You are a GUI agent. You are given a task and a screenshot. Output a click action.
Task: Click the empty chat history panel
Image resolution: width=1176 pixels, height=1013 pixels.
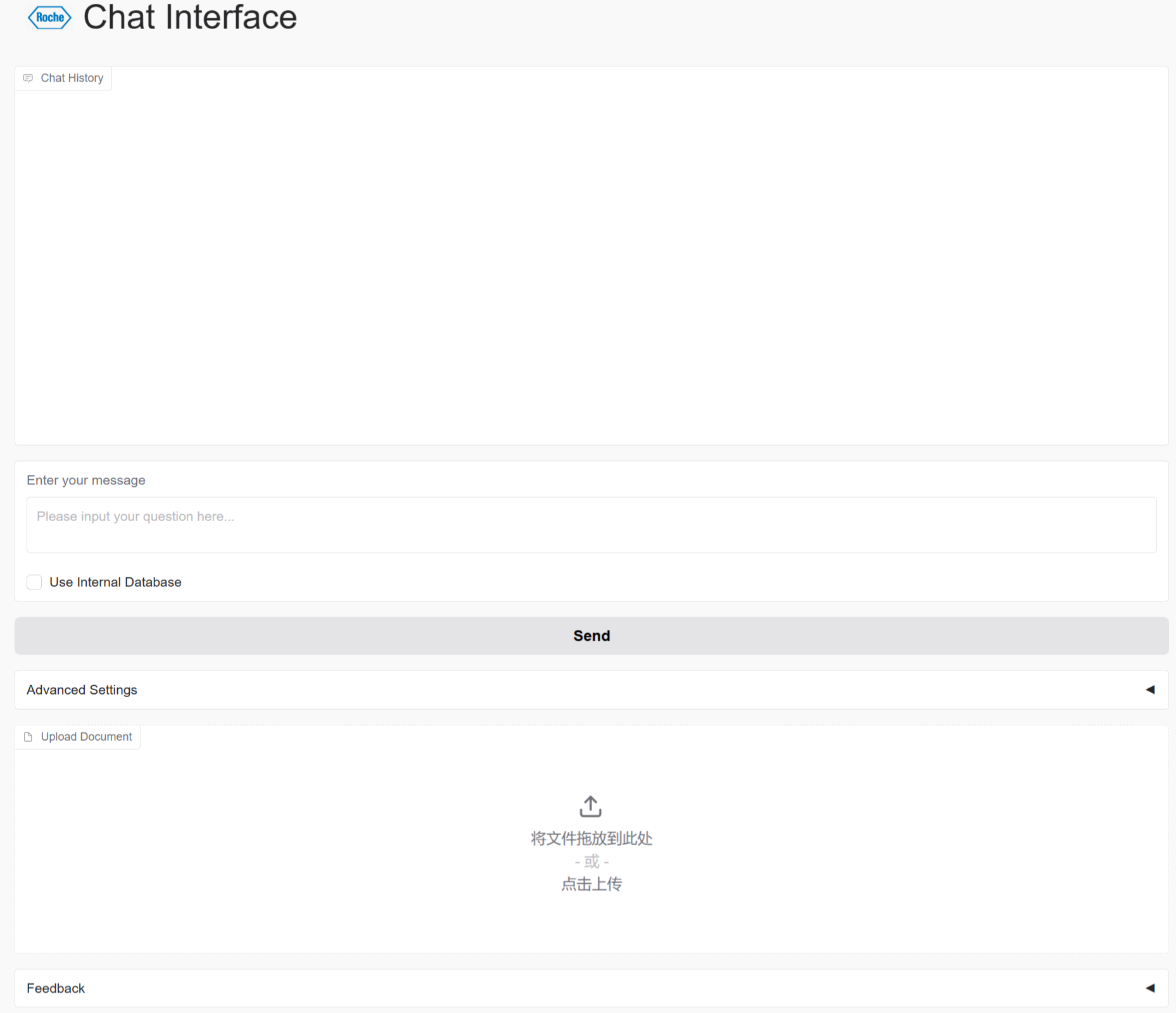tap(591, 266)
